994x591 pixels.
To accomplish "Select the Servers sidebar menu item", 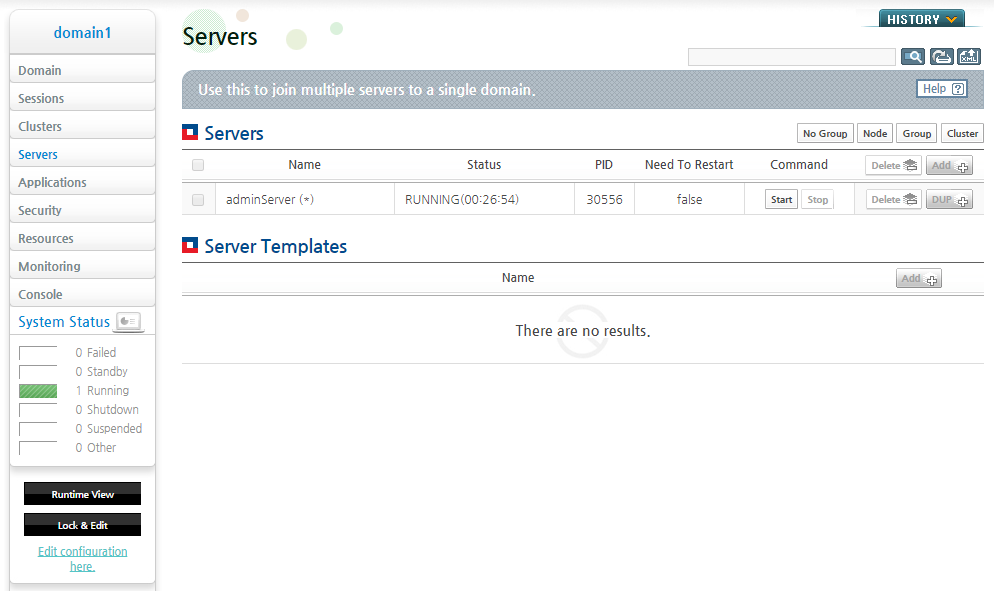I will pos(82,154).
